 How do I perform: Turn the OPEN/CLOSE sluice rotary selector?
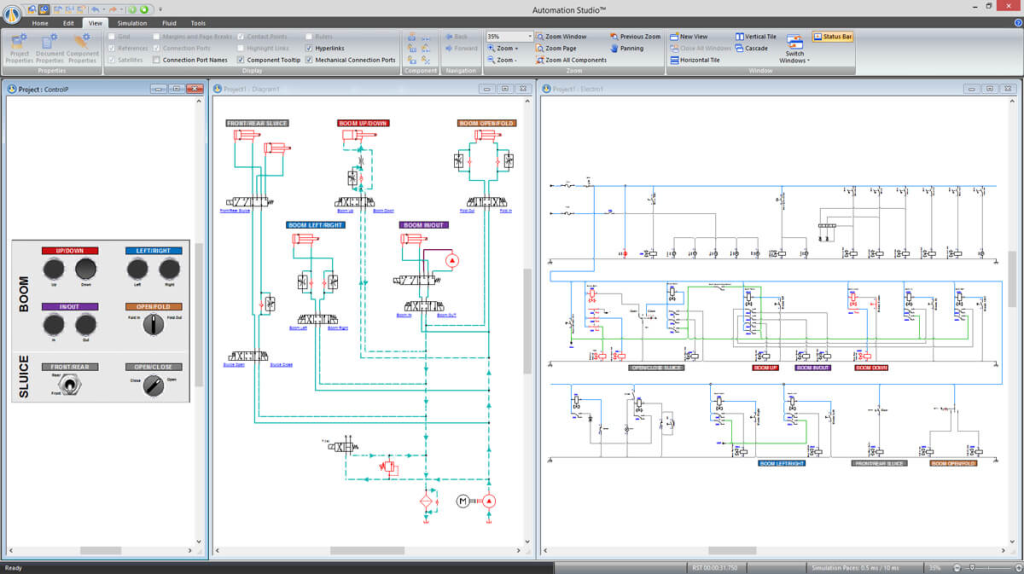pos(153,386)
